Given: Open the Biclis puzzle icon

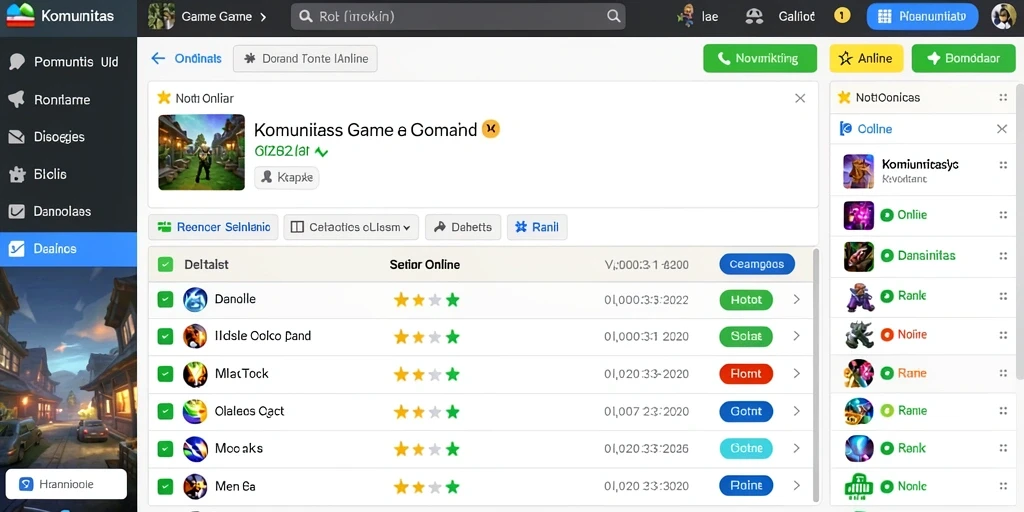Looking at the screenshot, I should point(16,174).
